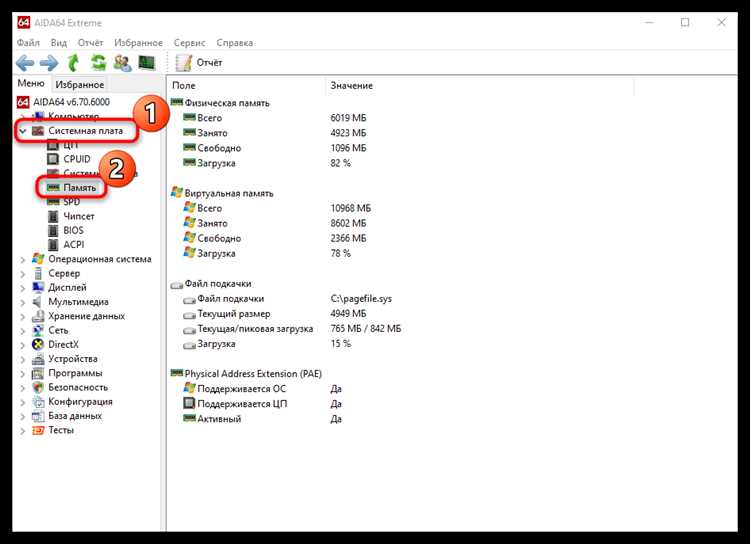Viewport: 750px width, 544px height.
Task: Expand the Хранение данных node
Action: [22, 317]
